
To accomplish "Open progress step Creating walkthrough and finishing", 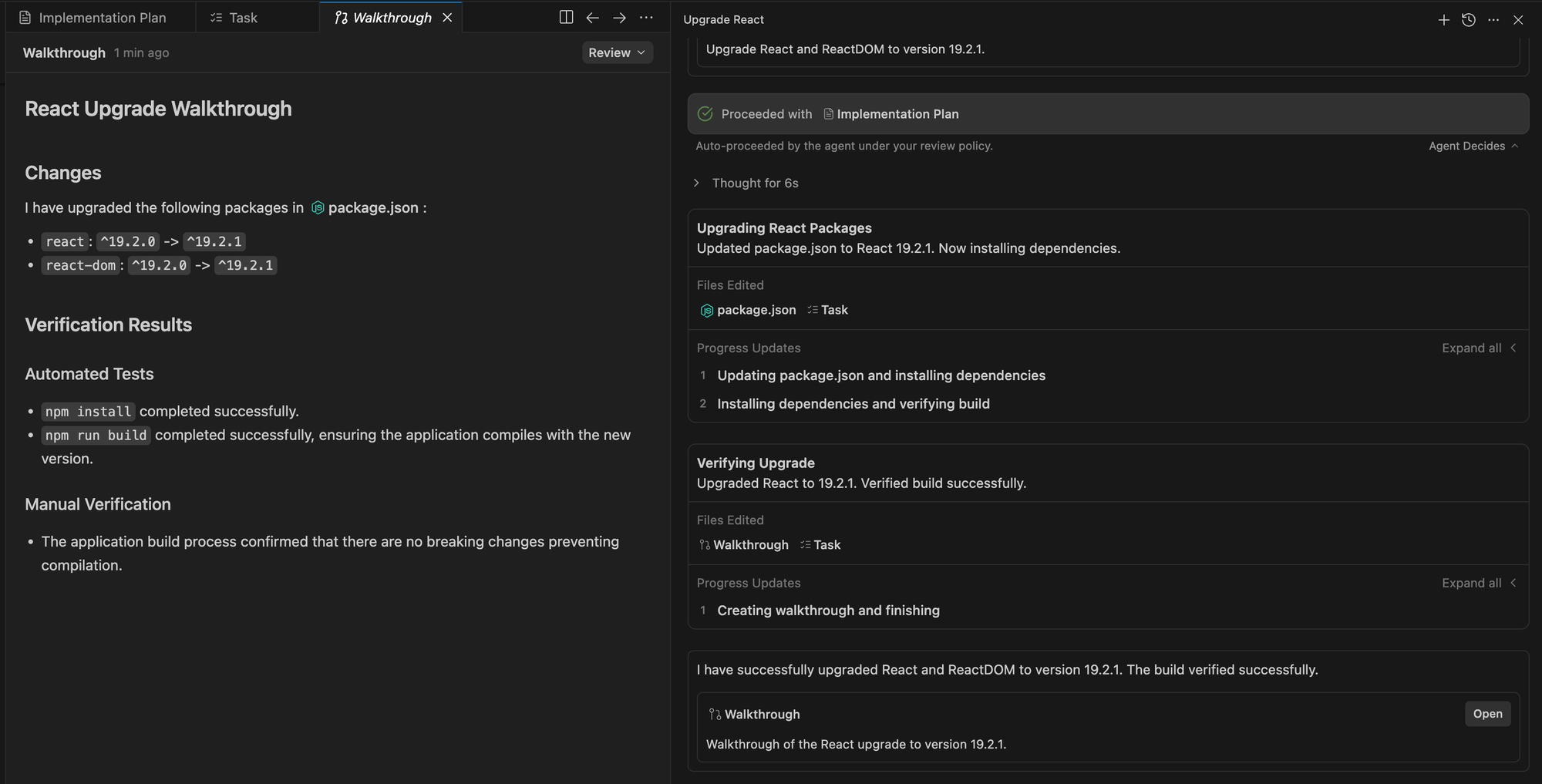I will (x=829, y=611).
